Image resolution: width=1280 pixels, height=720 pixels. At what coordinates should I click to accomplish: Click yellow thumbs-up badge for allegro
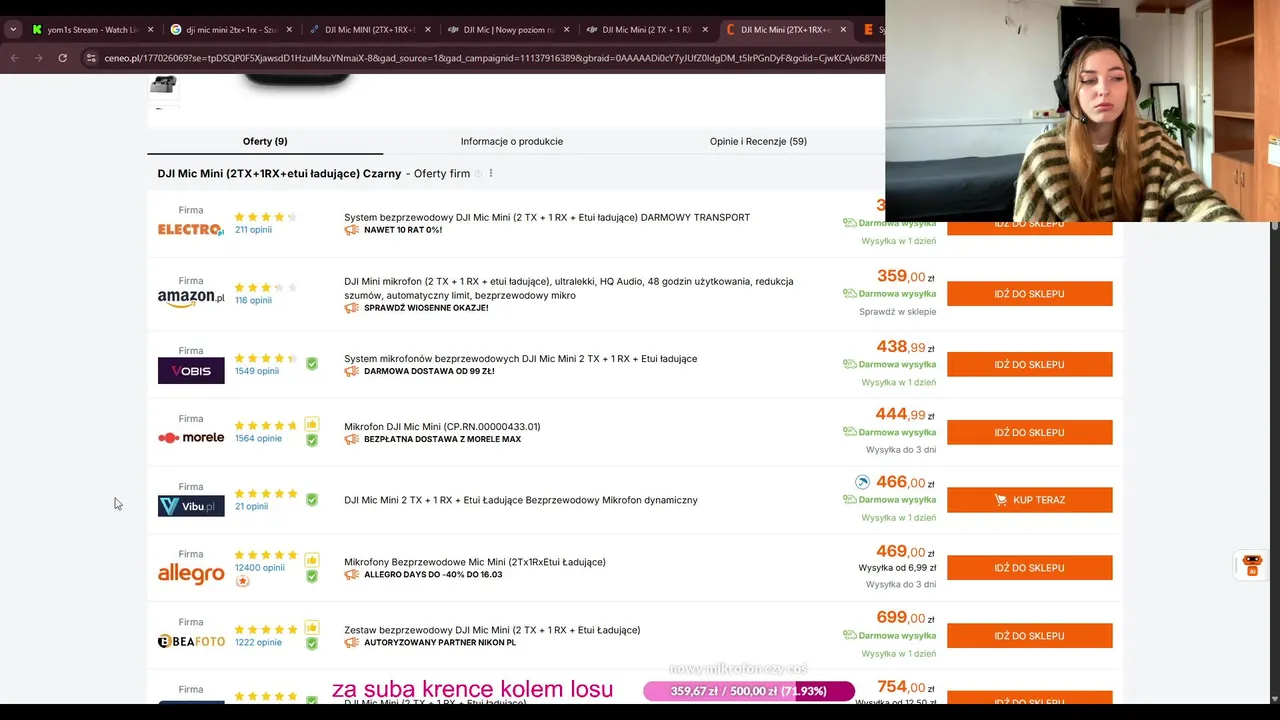[312, 560]
